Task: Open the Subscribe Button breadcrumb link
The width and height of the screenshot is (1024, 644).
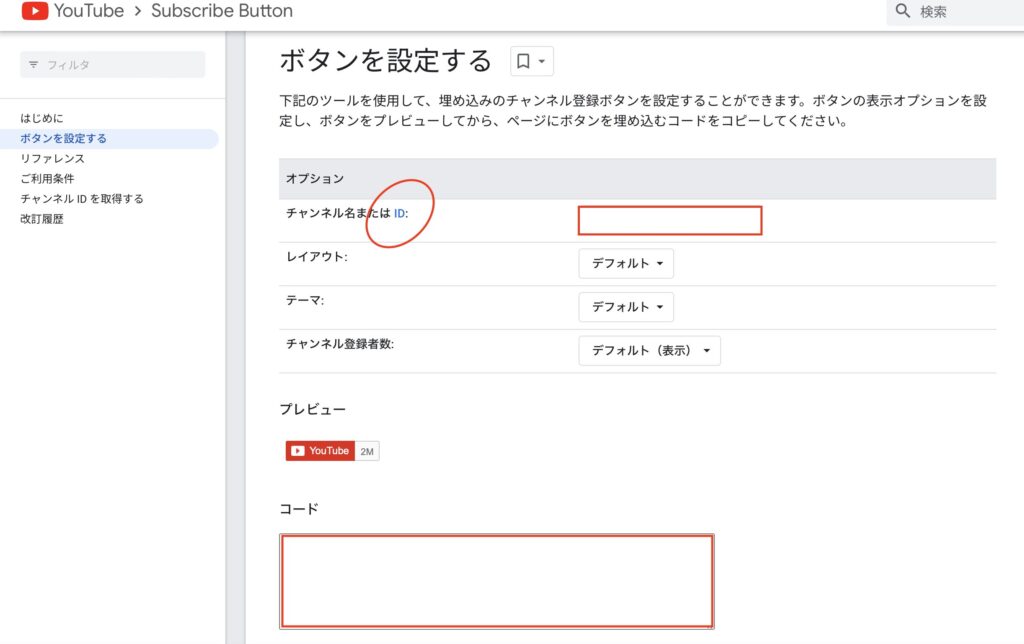Action: tap(222, 10)
